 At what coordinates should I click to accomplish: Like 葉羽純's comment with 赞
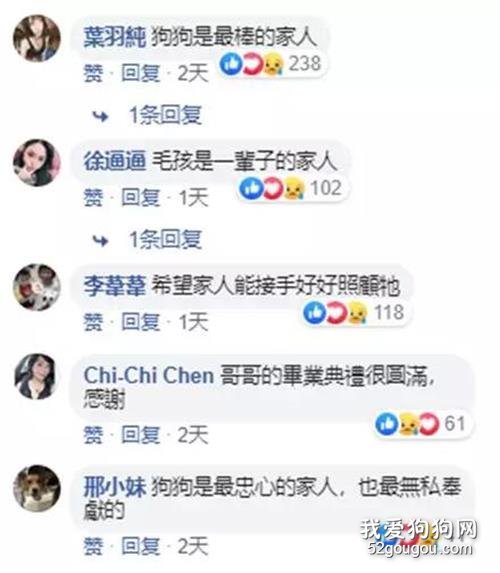pos(93,73)
